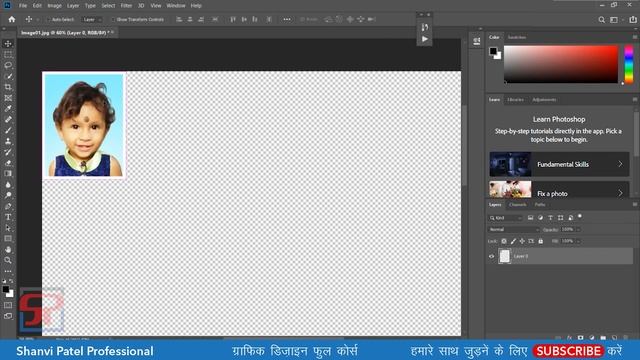This screenshot has width=640, height=360.
Task: Click the Home icon in options bar
Action: [12, 19]
